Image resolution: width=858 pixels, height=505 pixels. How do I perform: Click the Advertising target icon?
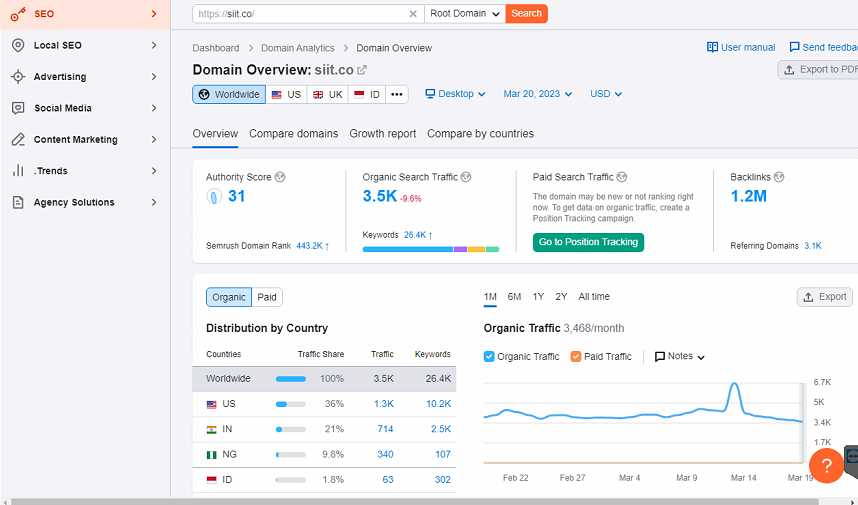click(x=17, y=77)
